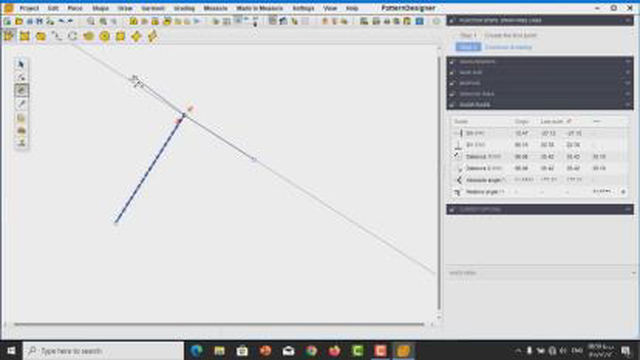Click the redo arrow in top toolbar
The image size is (640, 360).
(70, 21)
